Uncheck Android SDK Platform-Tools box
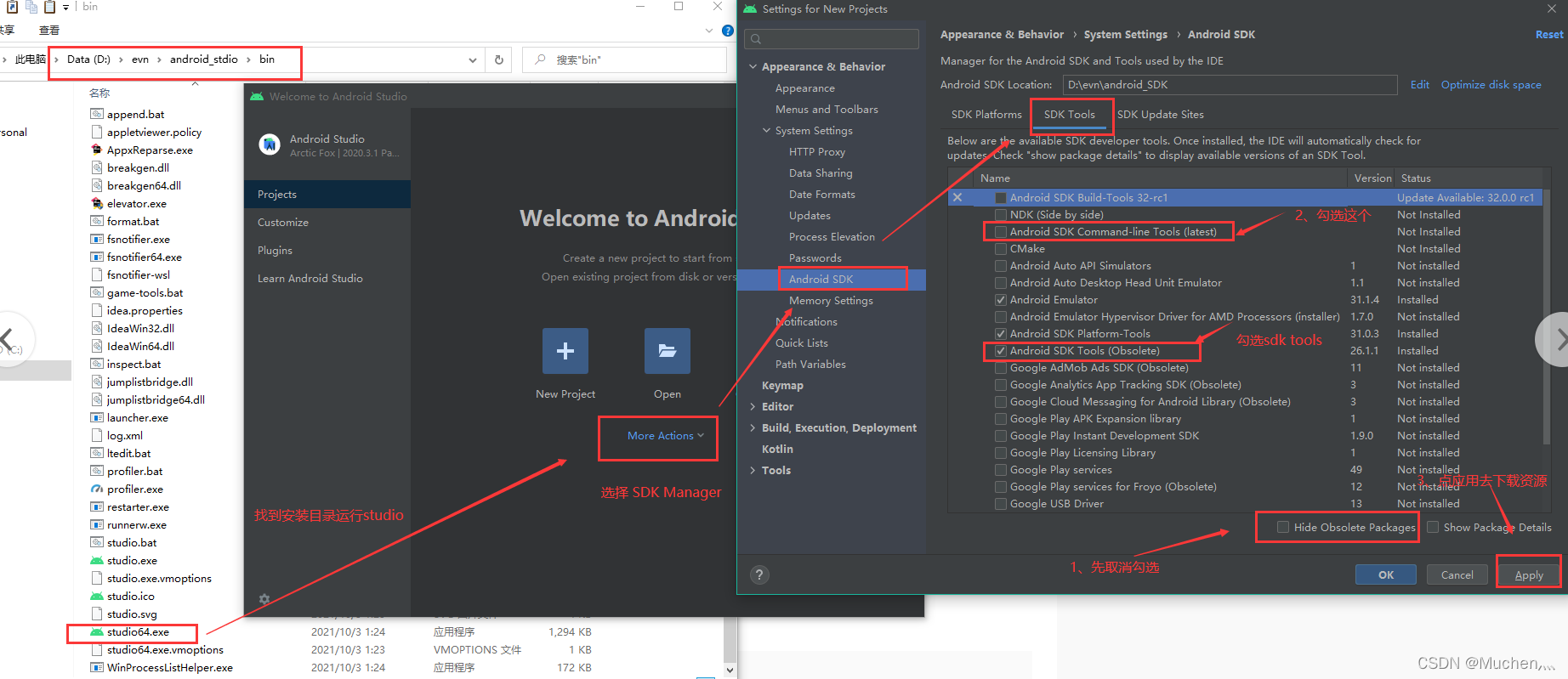The height and width of the screenshot is (679, 1568). point(1001,333)
